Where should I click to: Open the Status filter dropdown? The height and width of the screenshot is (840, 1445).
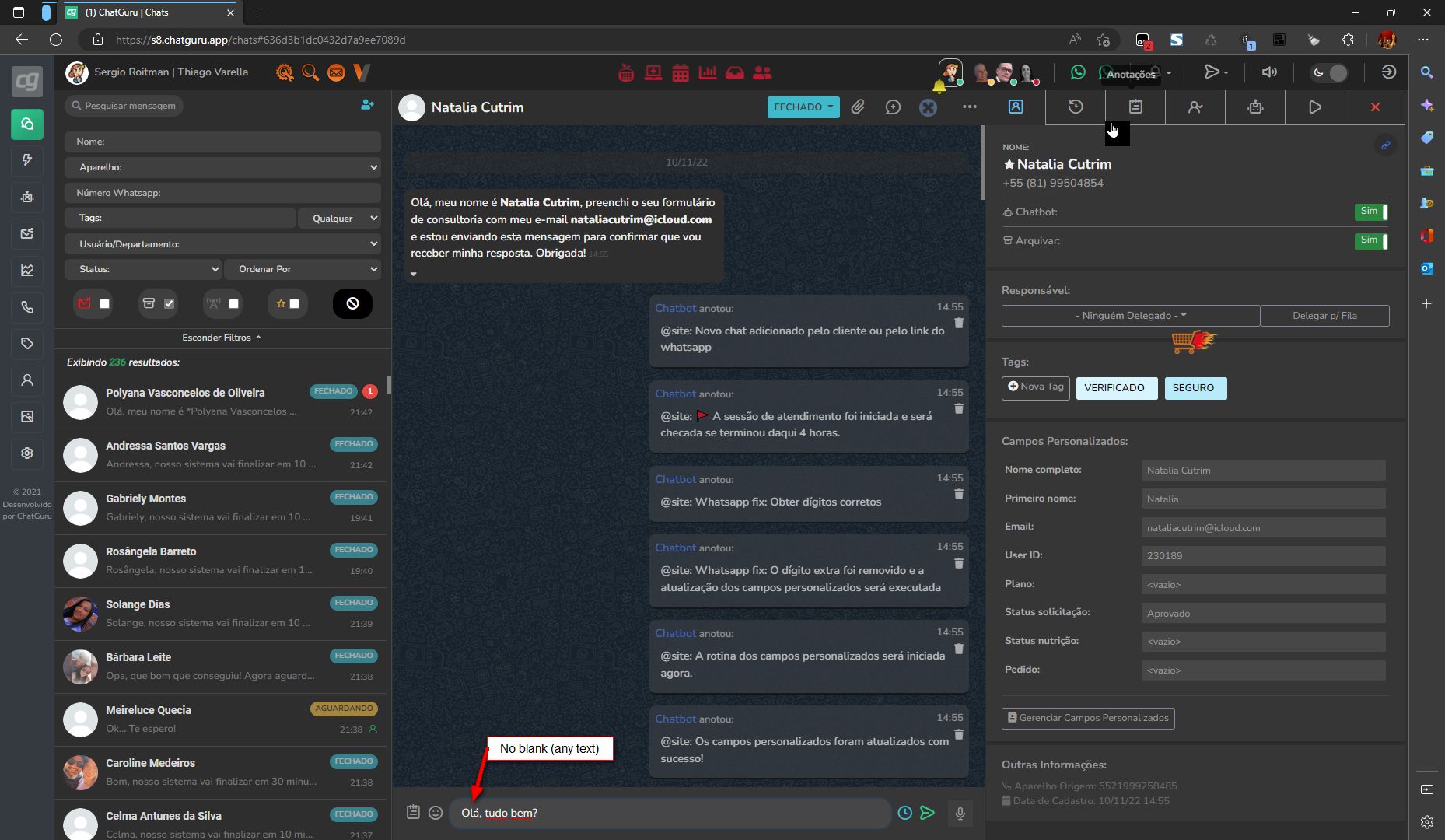click(x=143, y=269)
